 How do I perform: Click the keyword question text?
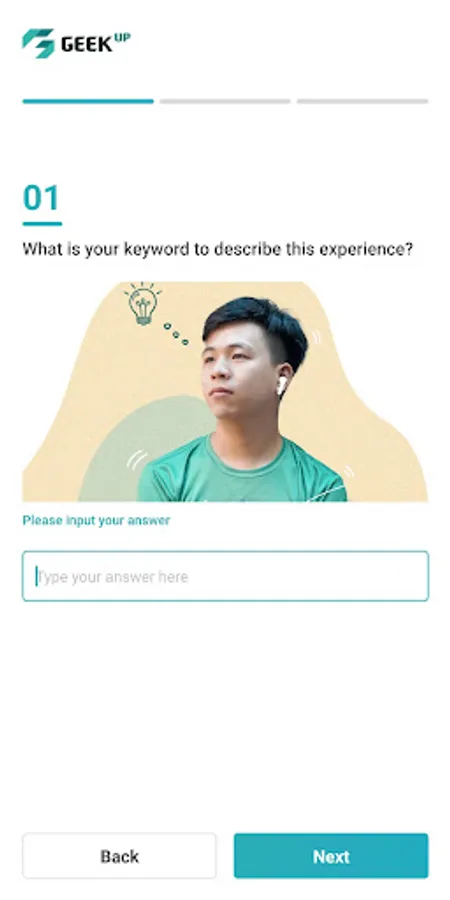click(x=218, y=250)
